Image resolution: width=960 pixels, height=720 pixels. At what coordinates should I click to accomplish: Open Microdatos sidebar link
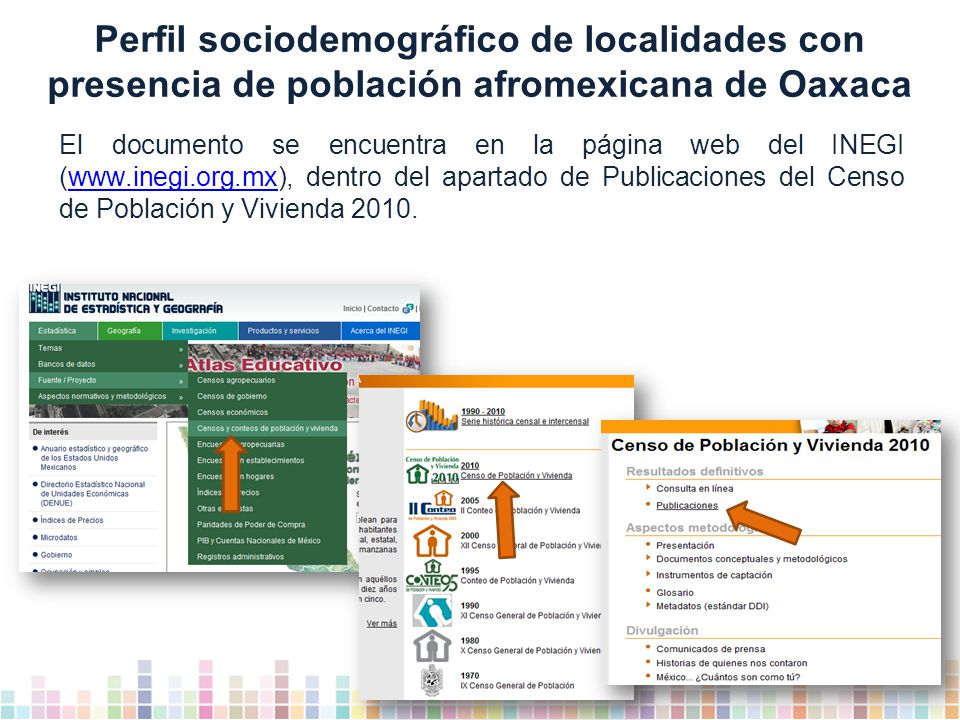59,537
